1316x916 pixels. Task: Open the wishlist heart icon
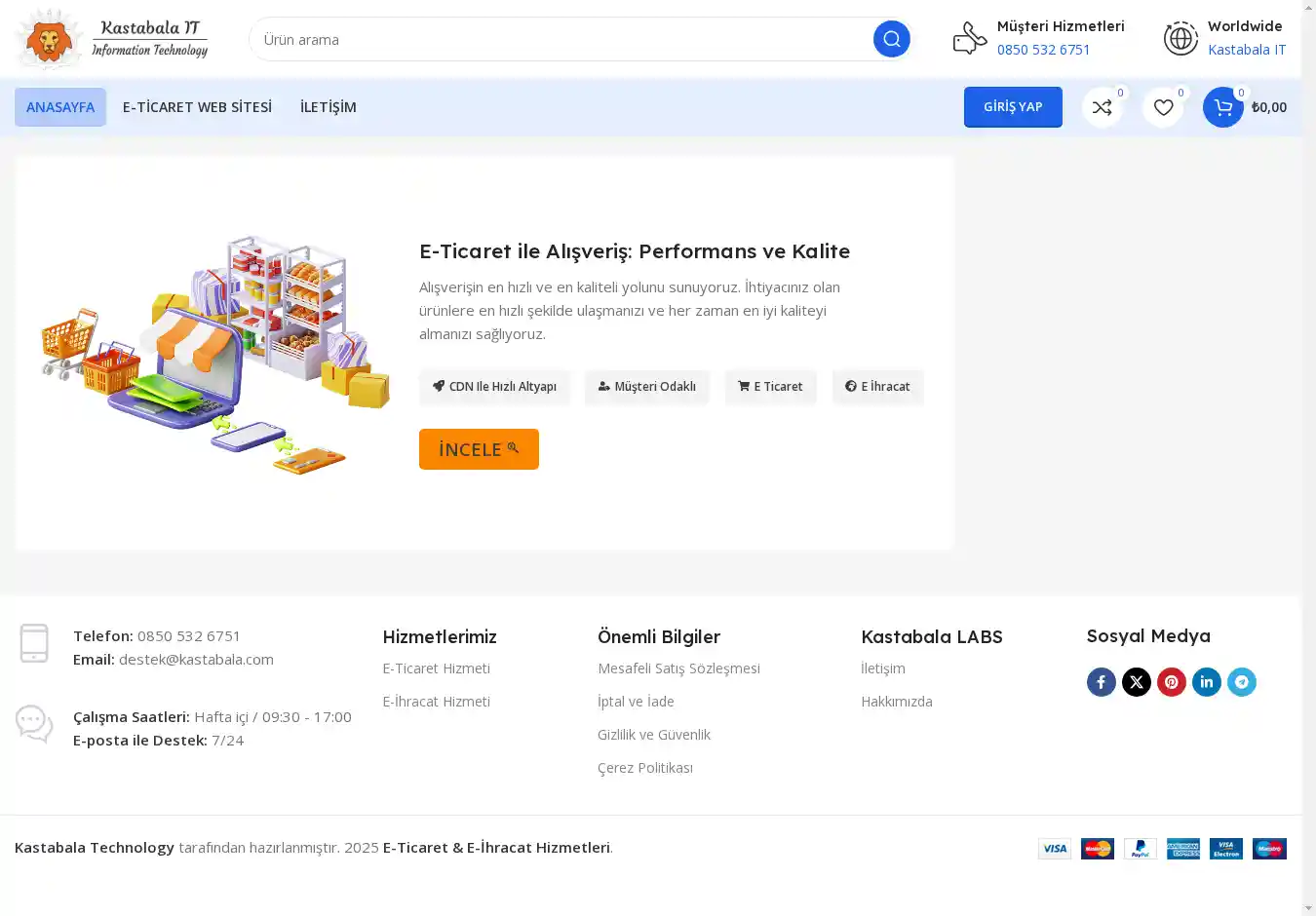[1163, 107]
